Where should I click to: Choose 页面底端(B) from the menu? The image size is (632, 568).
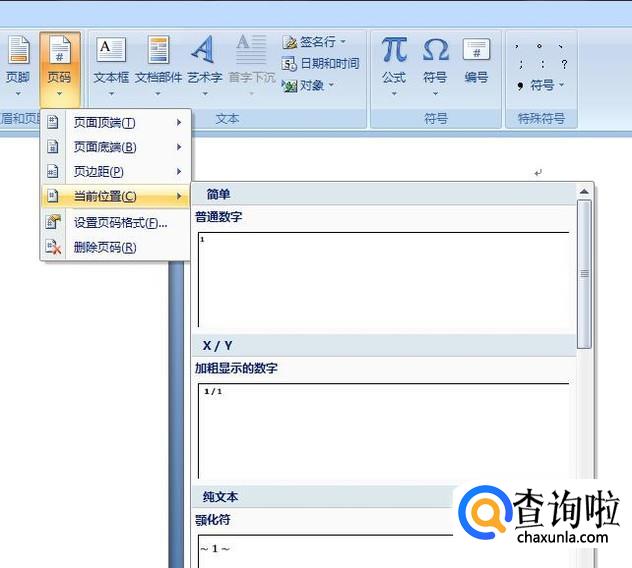tap(116, 147)
